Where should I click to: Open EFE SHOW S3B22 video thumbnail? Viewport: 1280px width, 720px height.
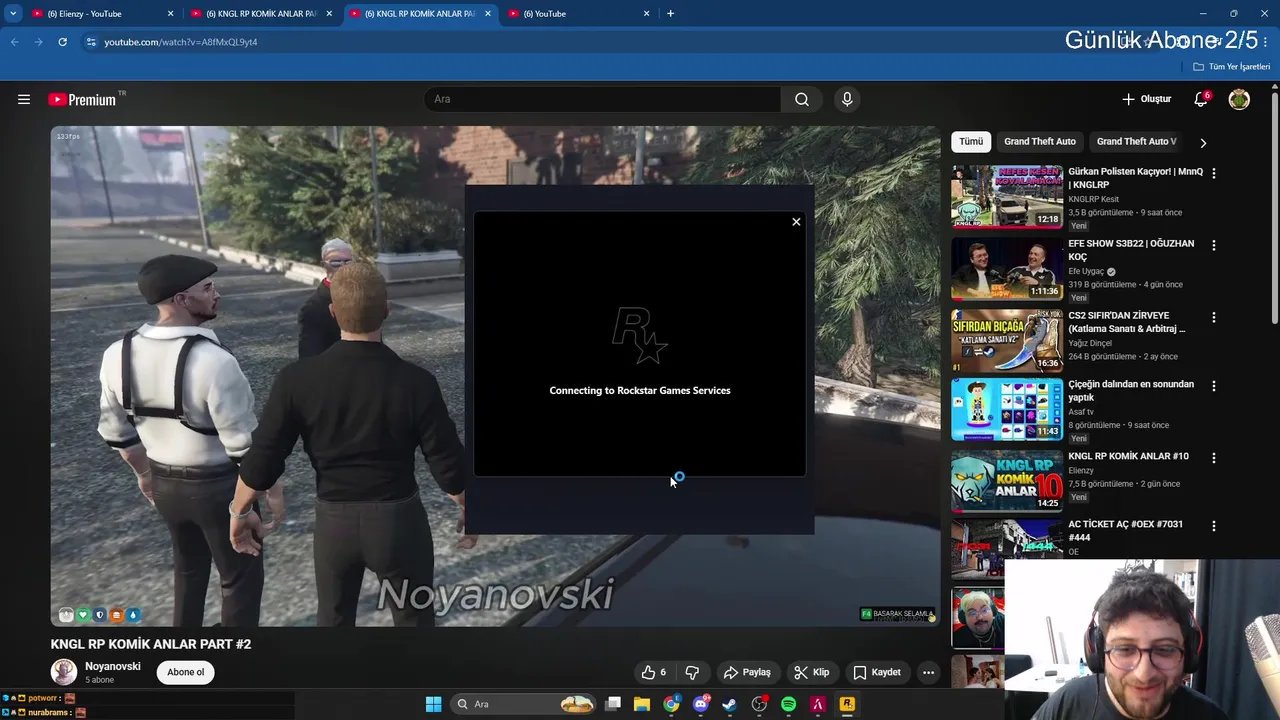tap(1007, 269)
